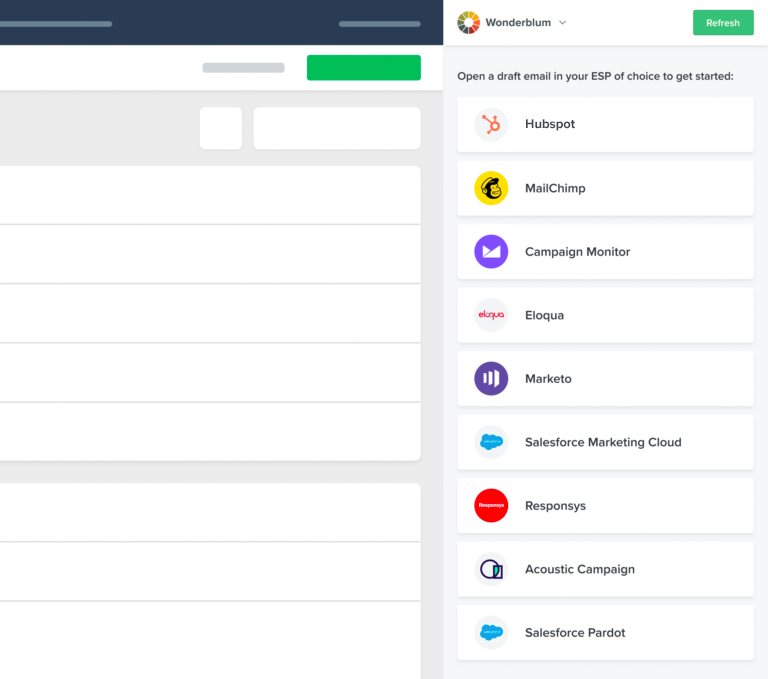Select the Responsys text label
The height and width of the screenshot is (679, 768).
[555, 506]
